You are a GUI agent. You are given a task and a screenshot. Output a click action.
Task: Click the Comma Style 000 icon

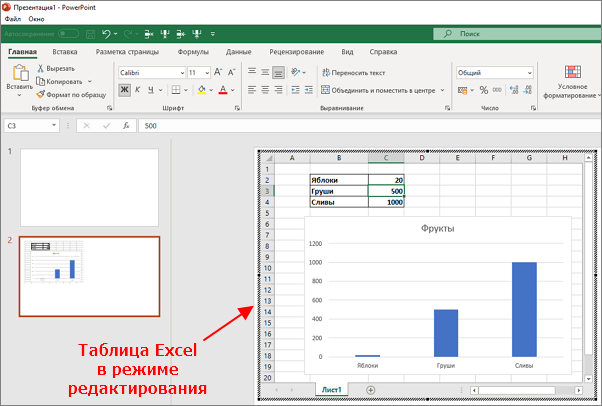click(x=497, y=90)
